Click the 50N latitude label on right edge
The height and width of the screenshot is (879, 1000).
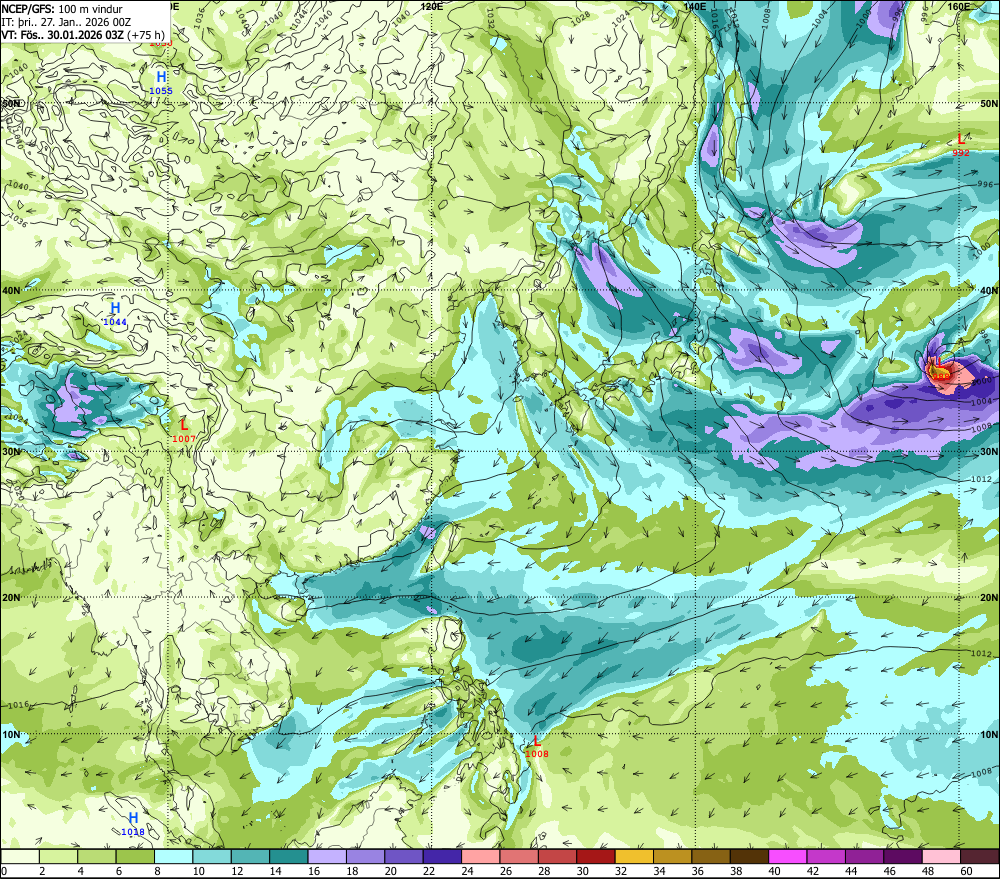click(989, 104)
